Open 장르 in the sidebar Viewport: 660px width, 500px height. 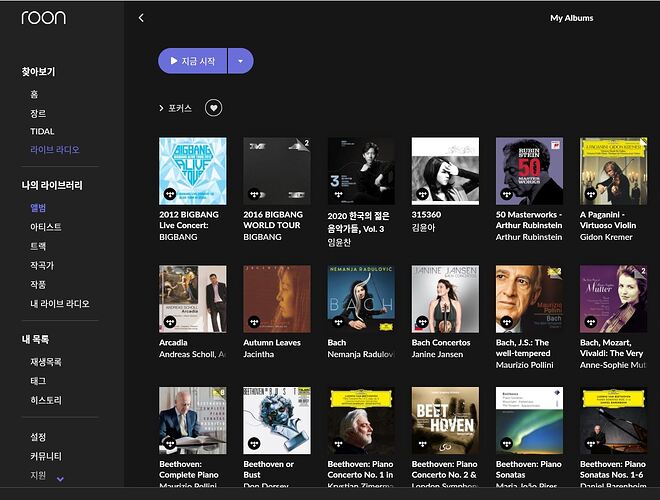(38, 113)
